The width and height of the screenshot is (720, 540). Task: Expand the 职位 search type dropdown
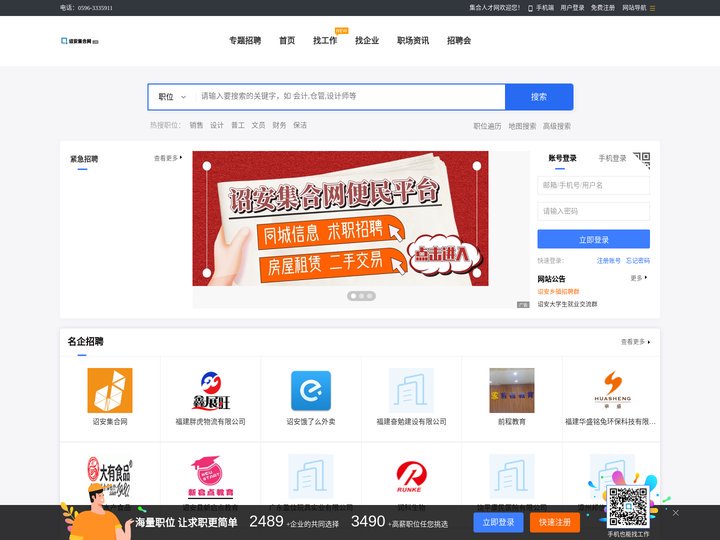(x=172, y=97)
